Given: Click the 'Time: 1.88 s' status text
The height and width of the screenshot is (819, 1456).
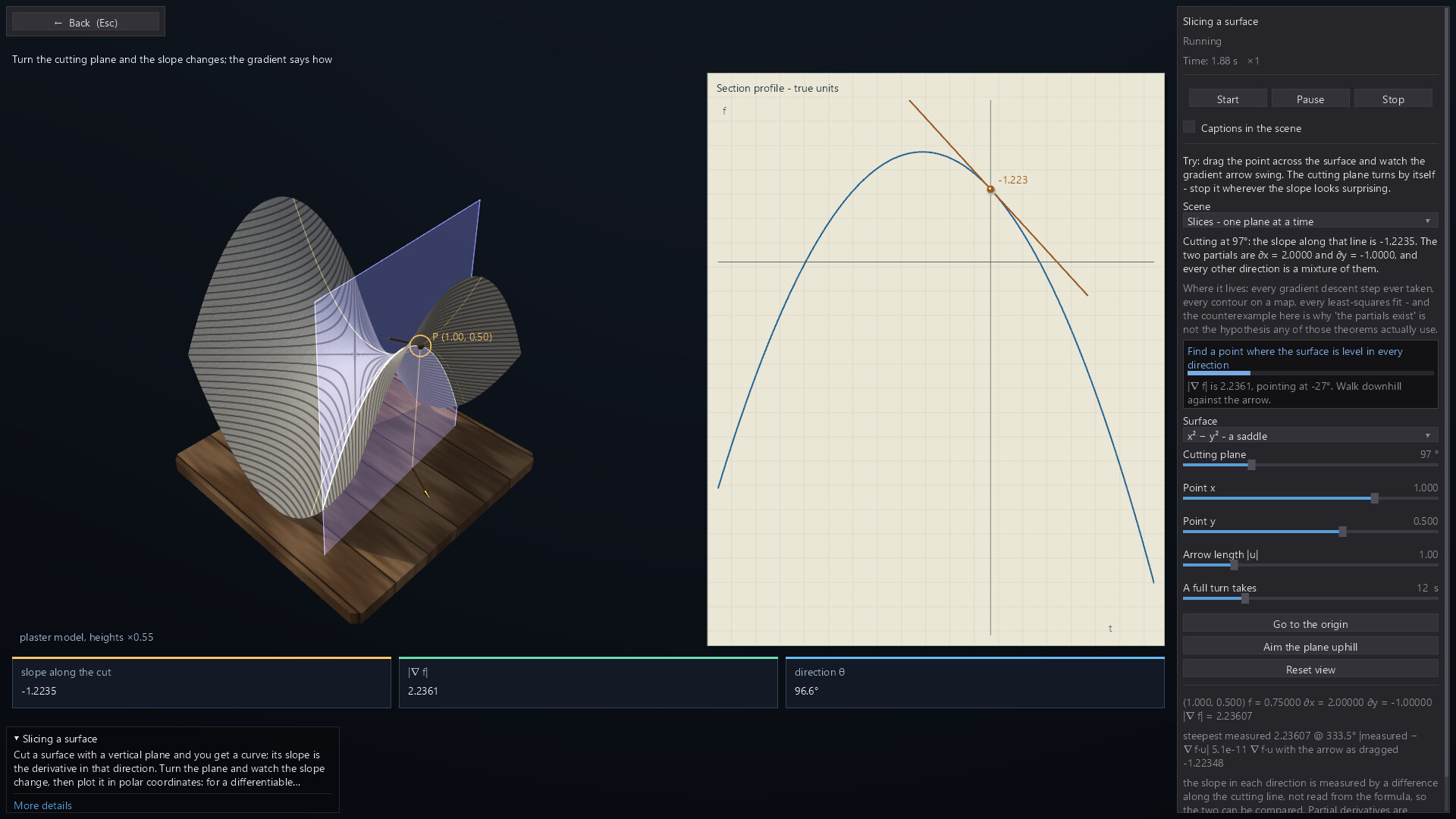Looking at the screenshot, I should [x=1210, y=61].
